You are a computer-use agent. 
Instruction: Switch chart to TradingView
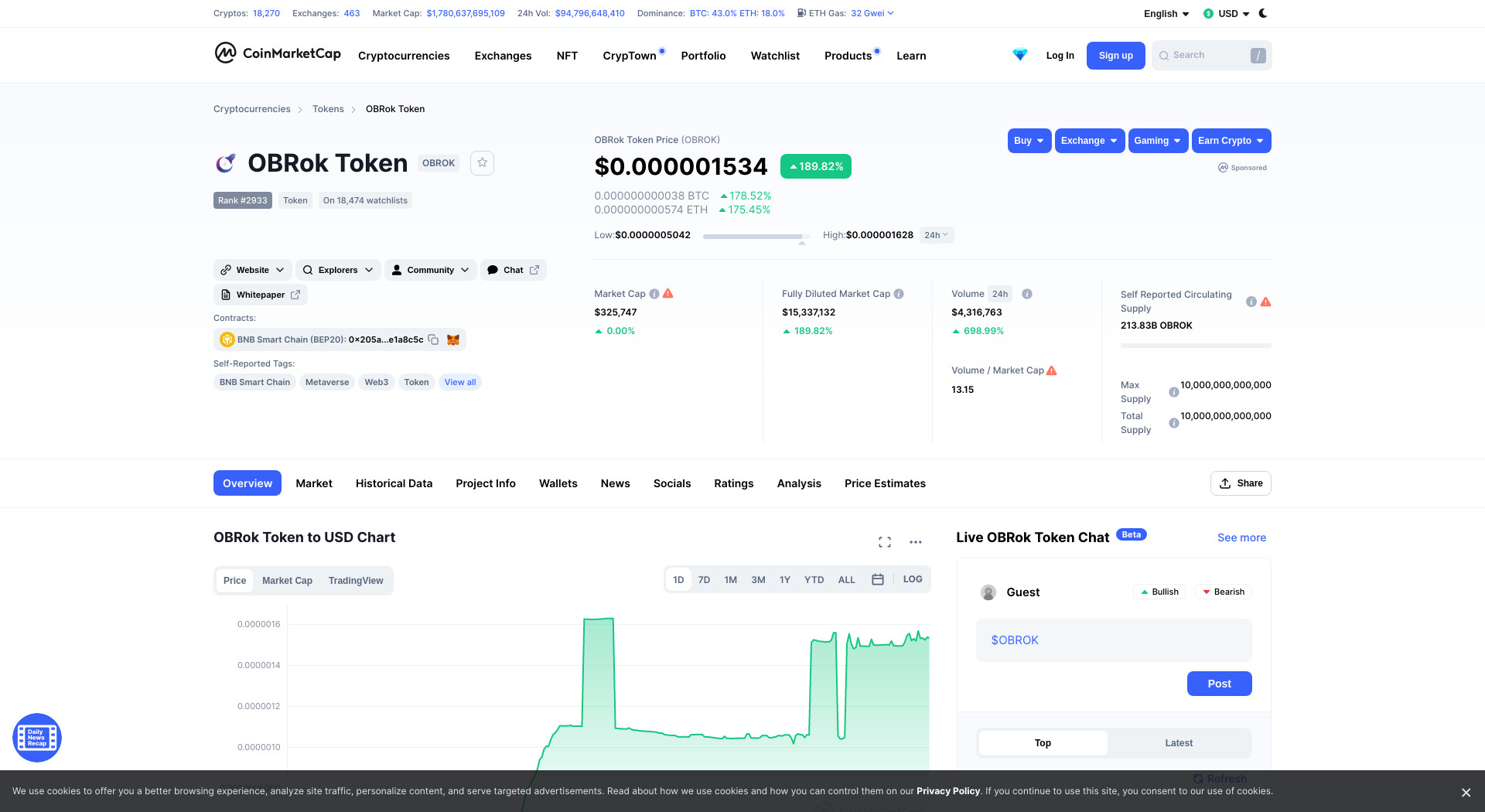(x=356, y=581)
